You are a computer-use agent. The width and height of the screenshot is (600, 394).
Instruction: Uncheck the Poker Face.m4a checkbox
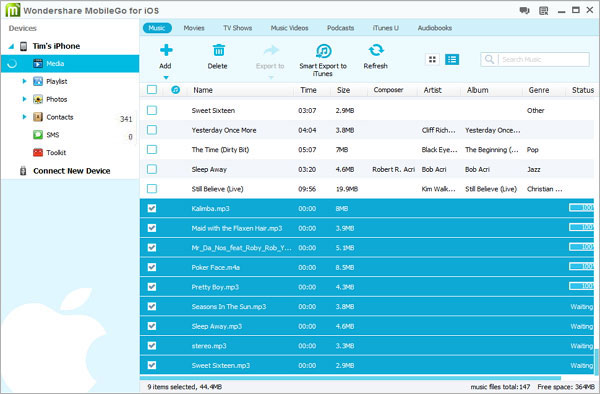click(x=152, y=267)
